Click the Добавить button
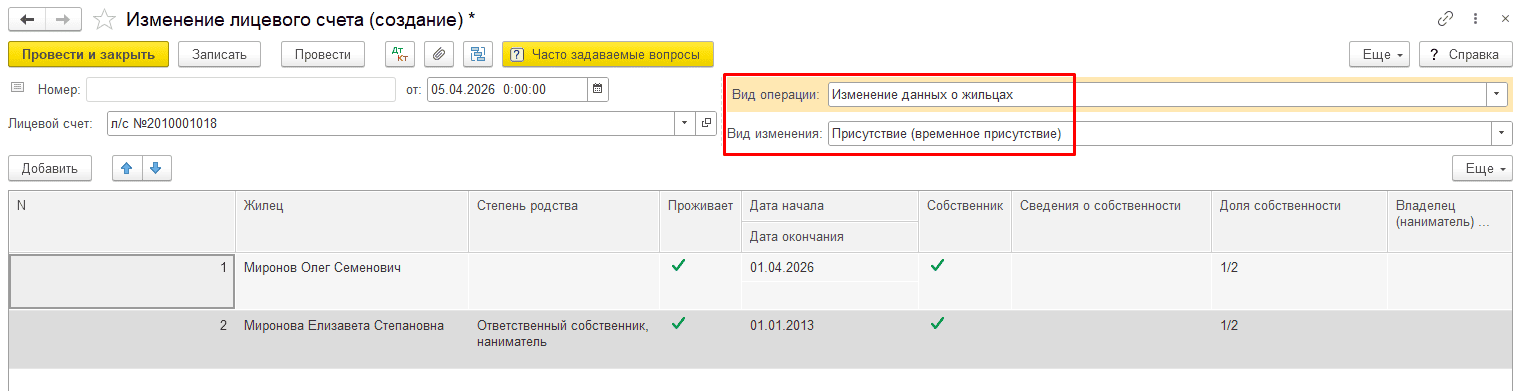 pos(50,169)
